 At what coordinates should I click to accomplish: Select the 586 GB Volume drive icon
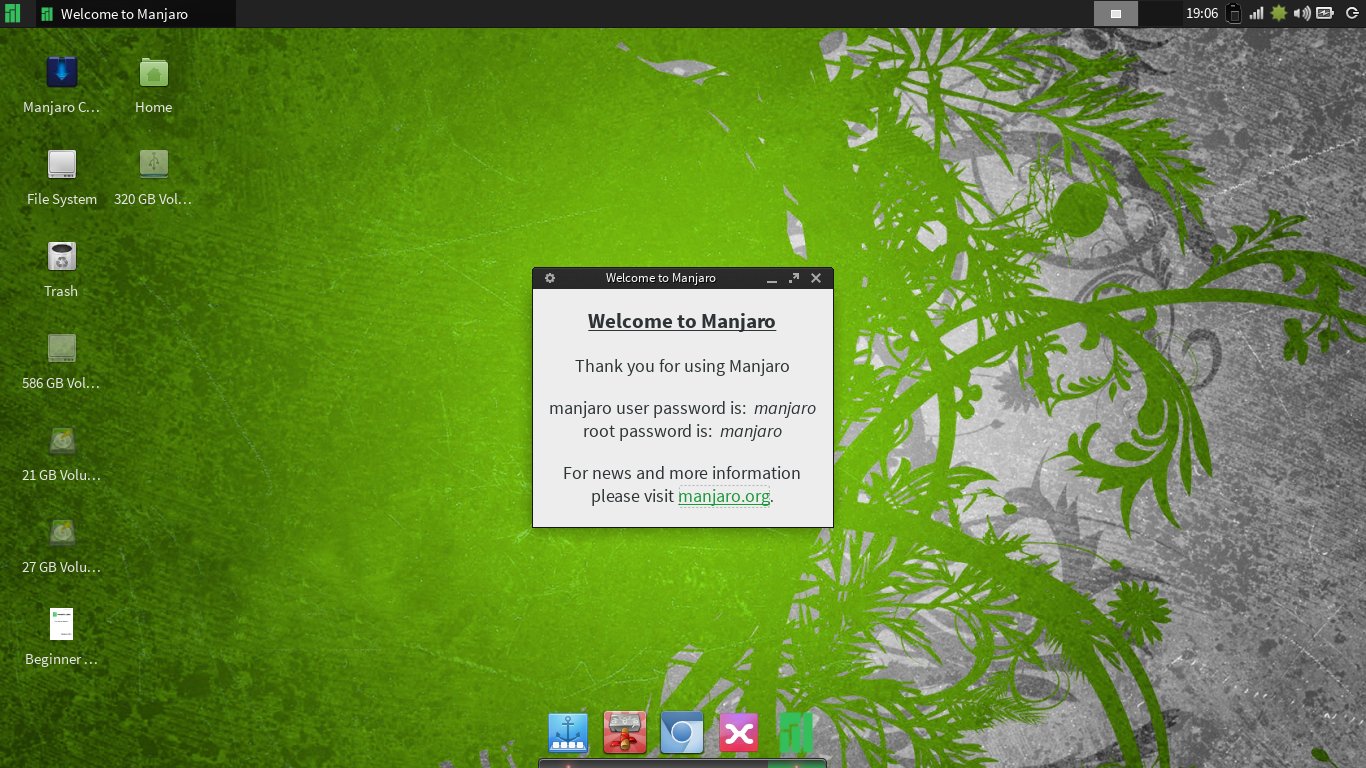[62, 349]
